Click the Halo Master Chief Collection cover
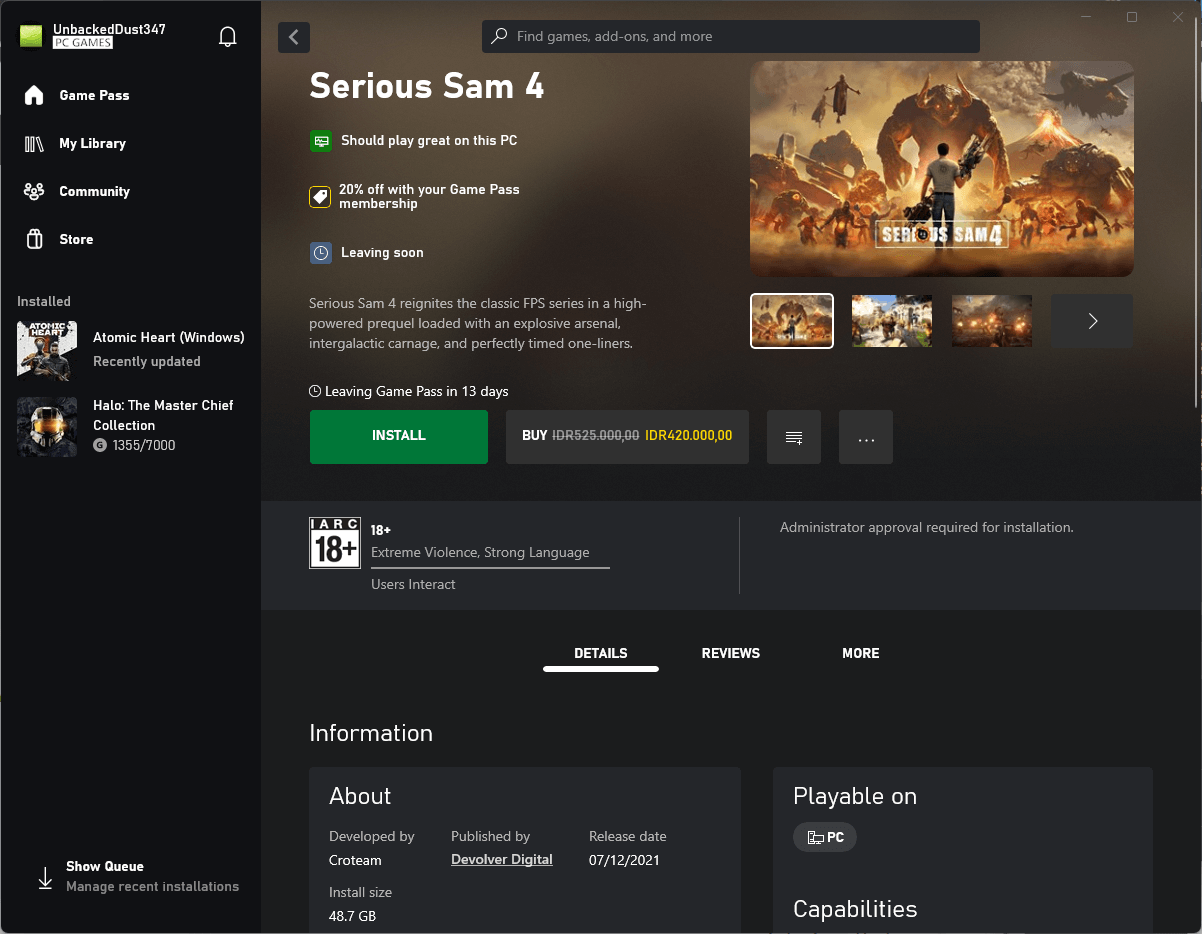 tap(47, 427)
